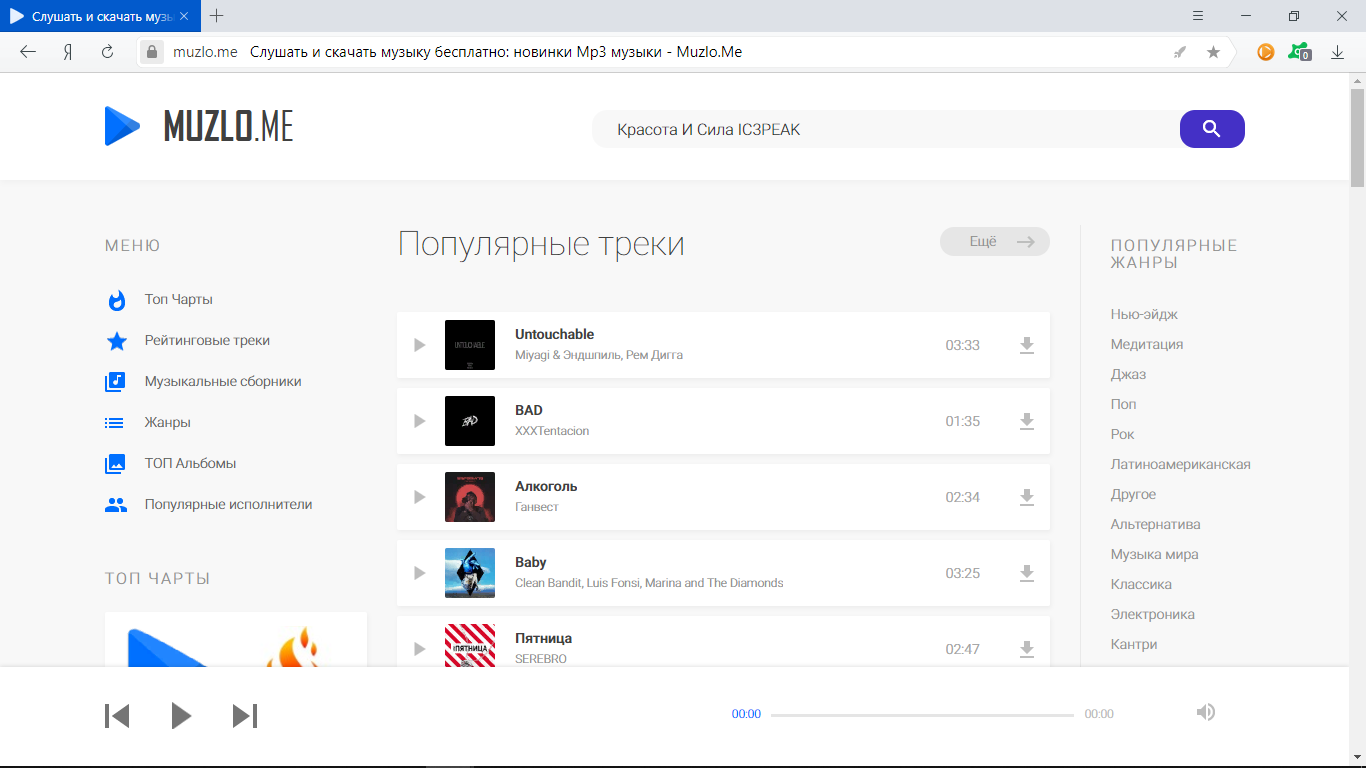This screenshot has height=768, width=1366.
Task: Play the track Пятница
Action: 420,649
